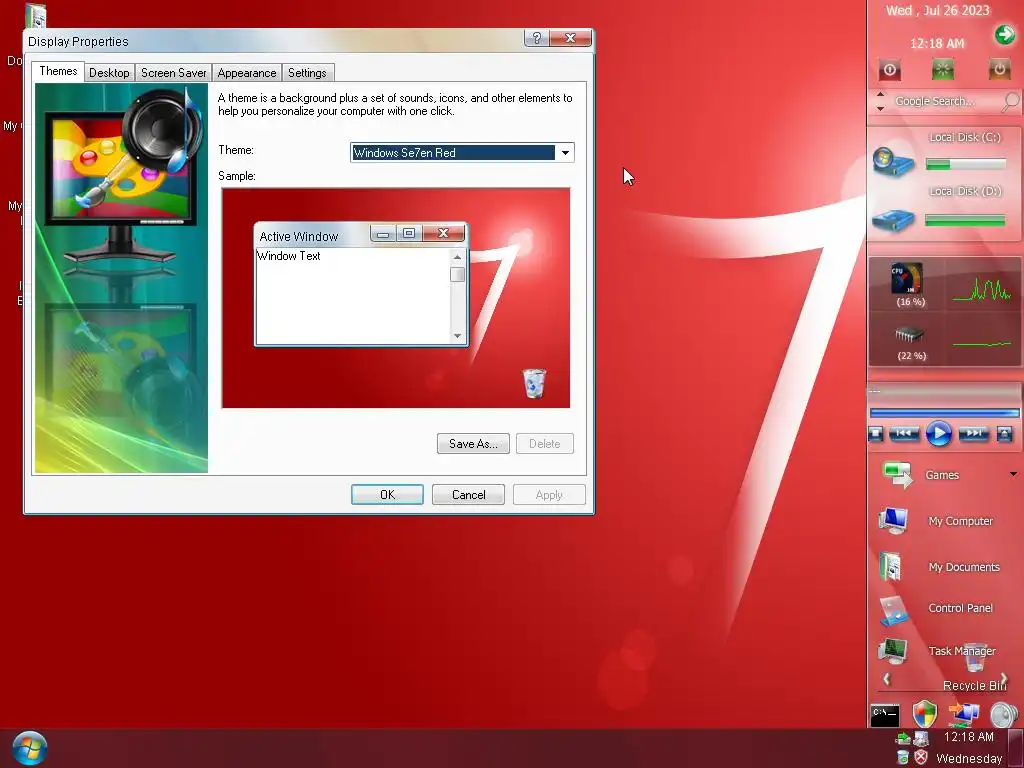Viewport: 1024px width, 768px height.
Task: Open Local Disk (D:) drive icon
Action: pos(893,220)
